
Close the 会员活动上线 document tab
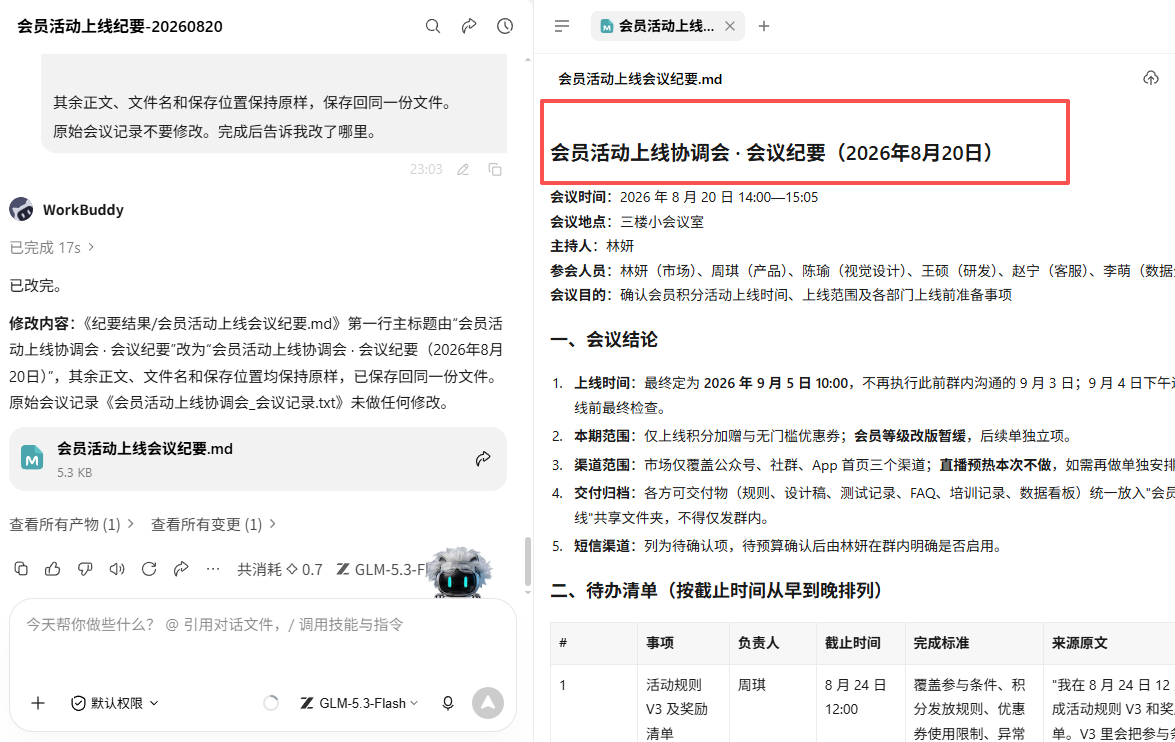tap(730, 26)
